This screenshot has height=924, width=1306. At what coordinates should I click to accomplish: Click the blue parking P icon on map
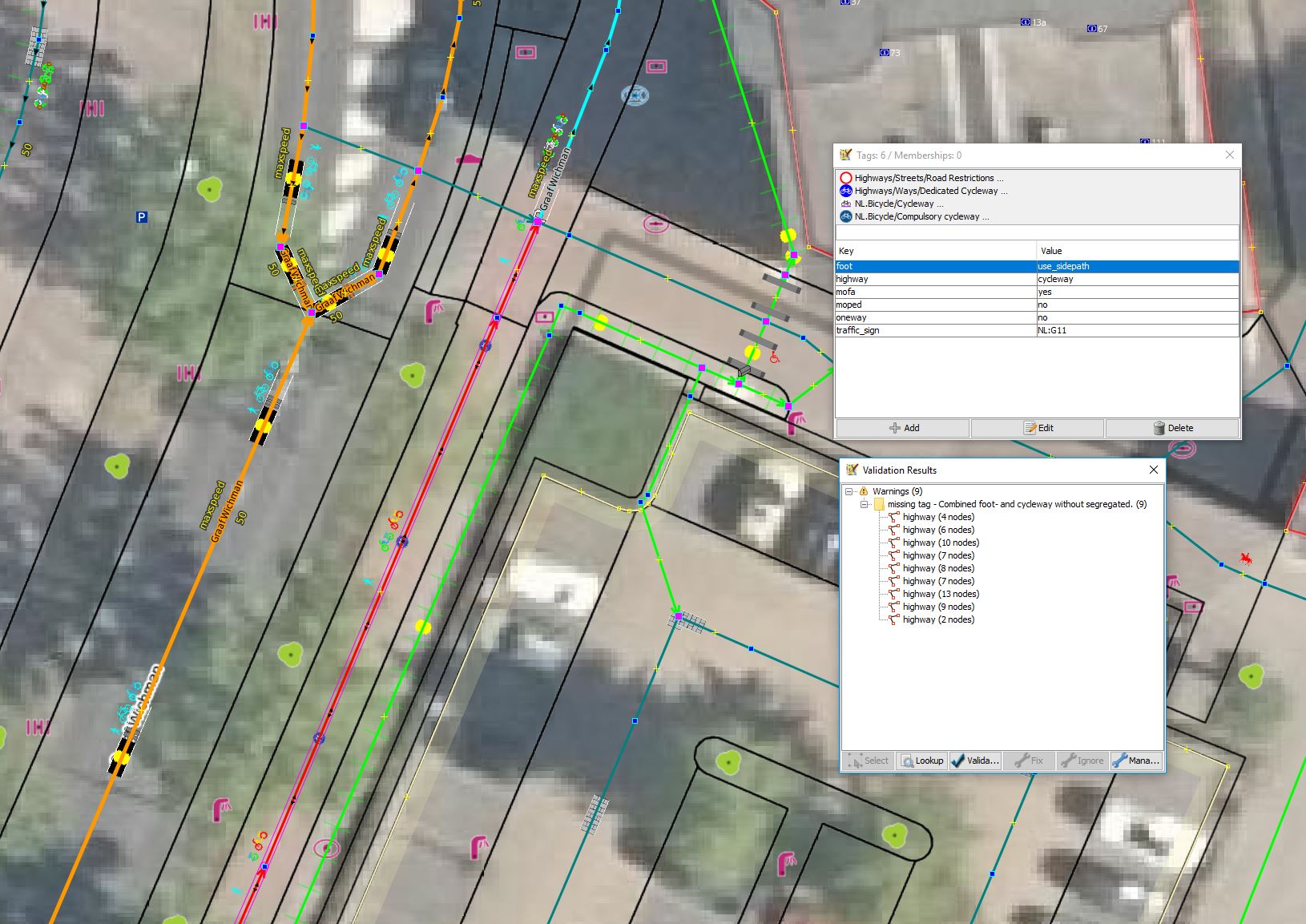pyautogui.click(x=142, y=217)
